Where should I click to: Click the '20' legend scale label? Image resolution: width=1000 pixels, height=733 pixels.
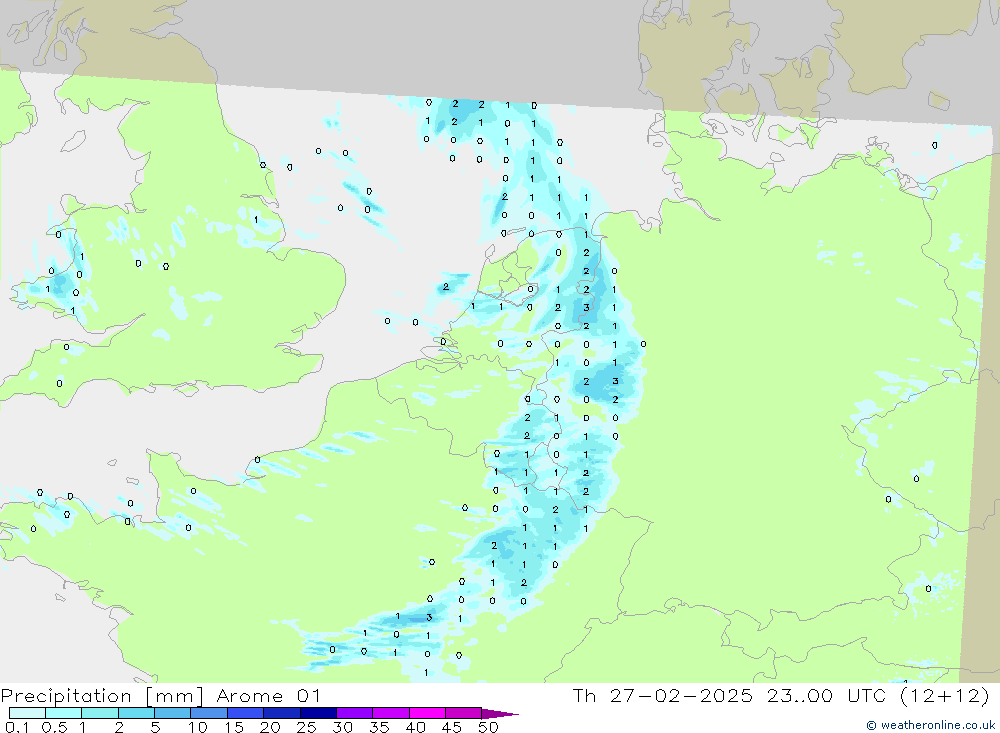click(x=270, y=727)
